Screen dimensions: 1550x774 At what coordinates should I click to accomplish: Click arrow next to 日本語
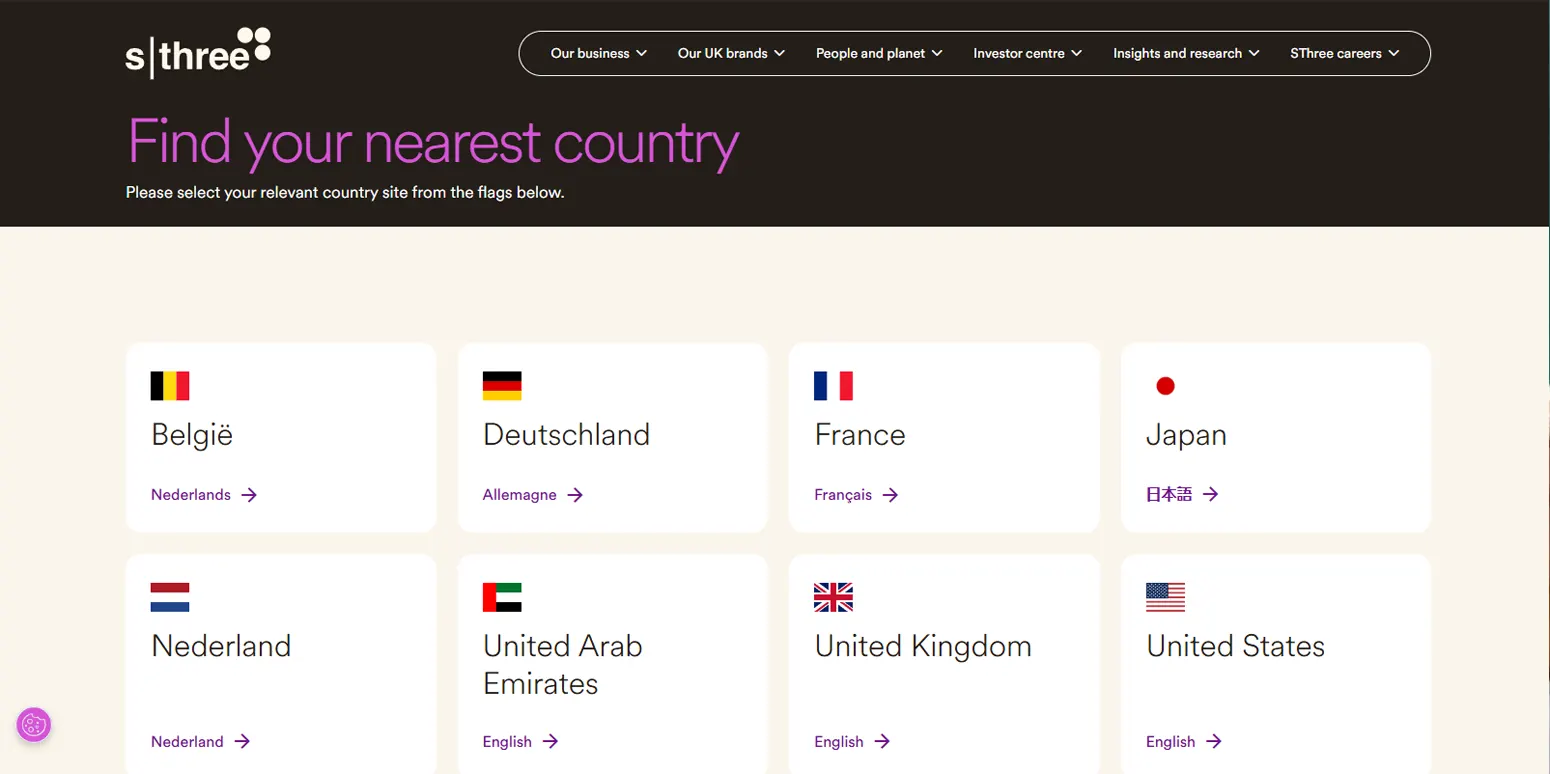point(1210,494)
